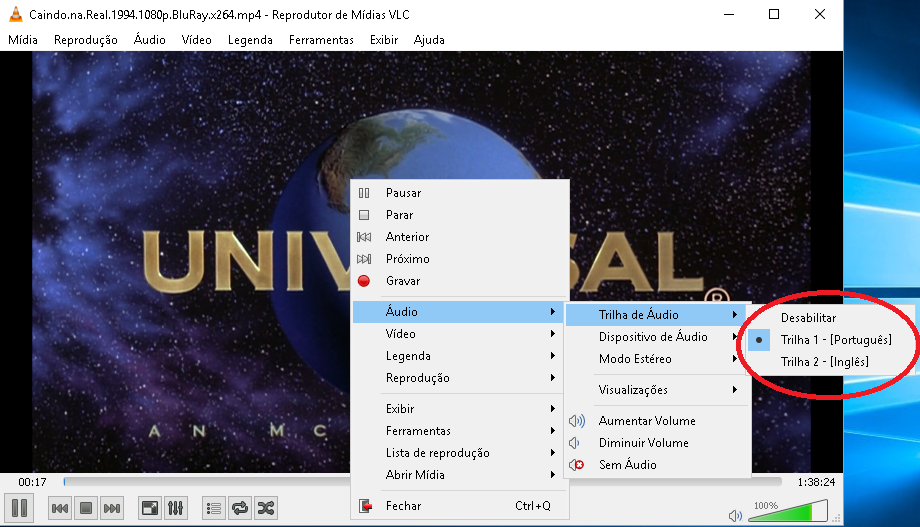The image size is (920, 527).
Task: Select Desabilitar audio track option
Action: (830, 317)
